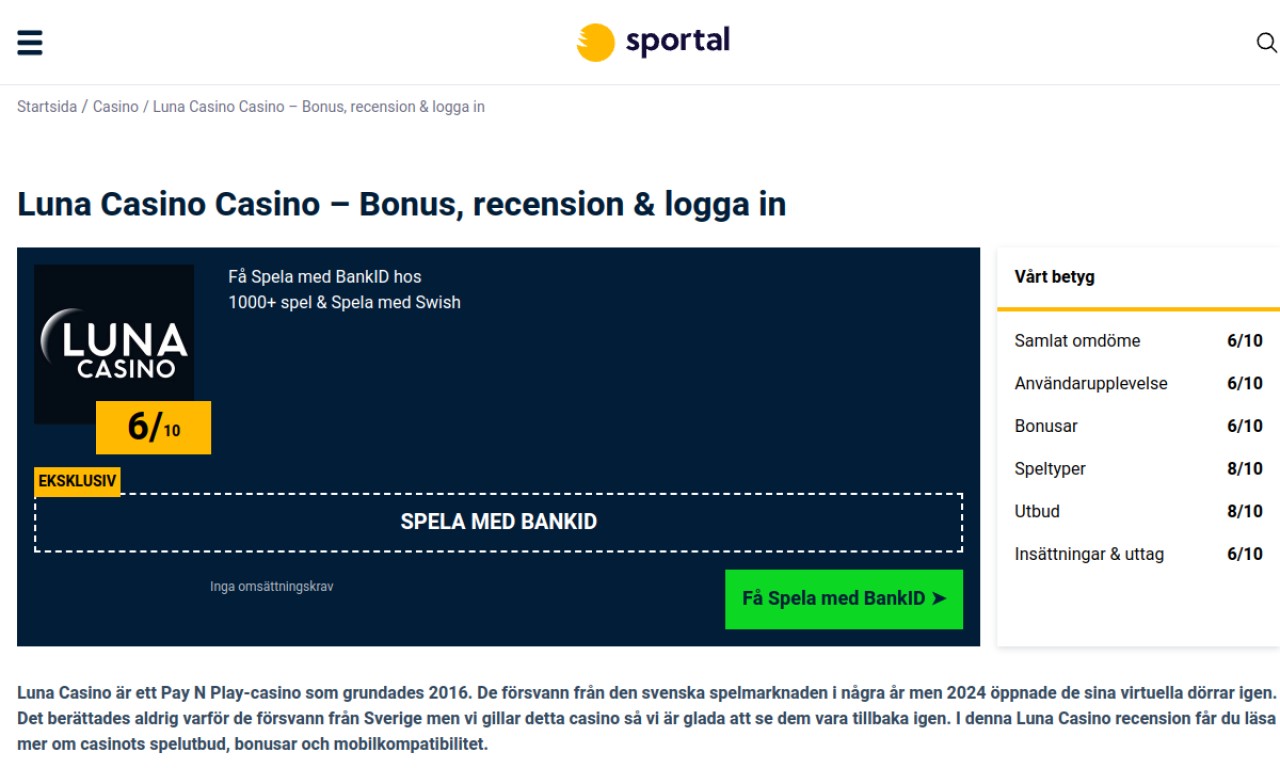This screenshot has width=1280, height=768.
Task: Click the EKSKLUSIV yellow tag
Action: (77, 481)
